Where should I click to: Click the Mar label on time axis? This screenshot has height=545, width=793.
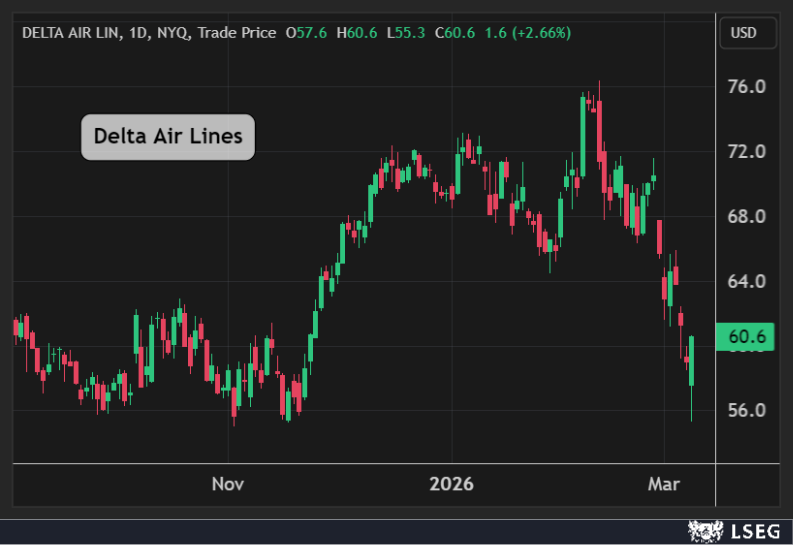[x=664, y=484]
